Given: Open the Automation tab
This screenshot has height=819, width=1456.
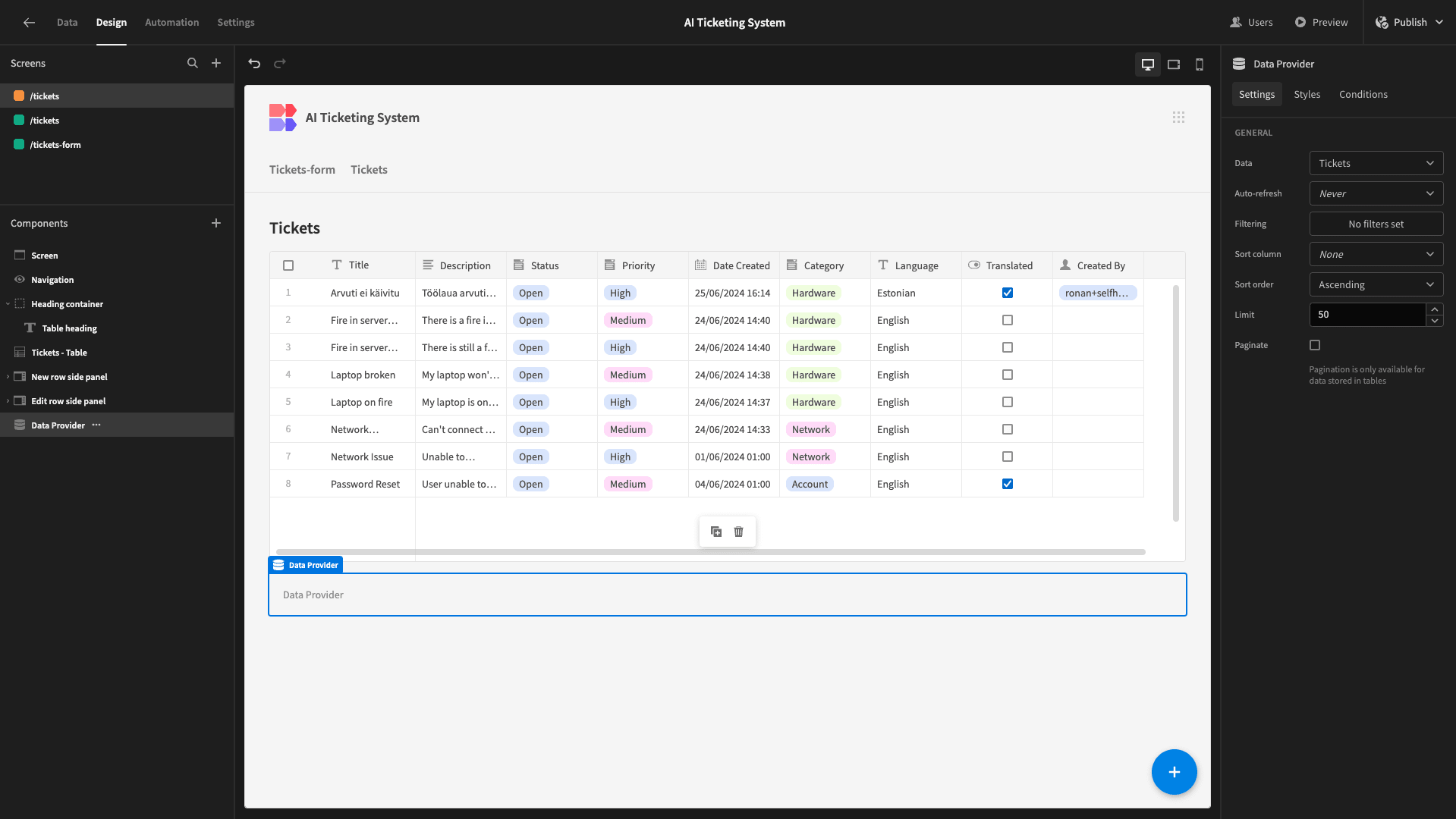Looking at the screenshot, I should coord(172,23).
